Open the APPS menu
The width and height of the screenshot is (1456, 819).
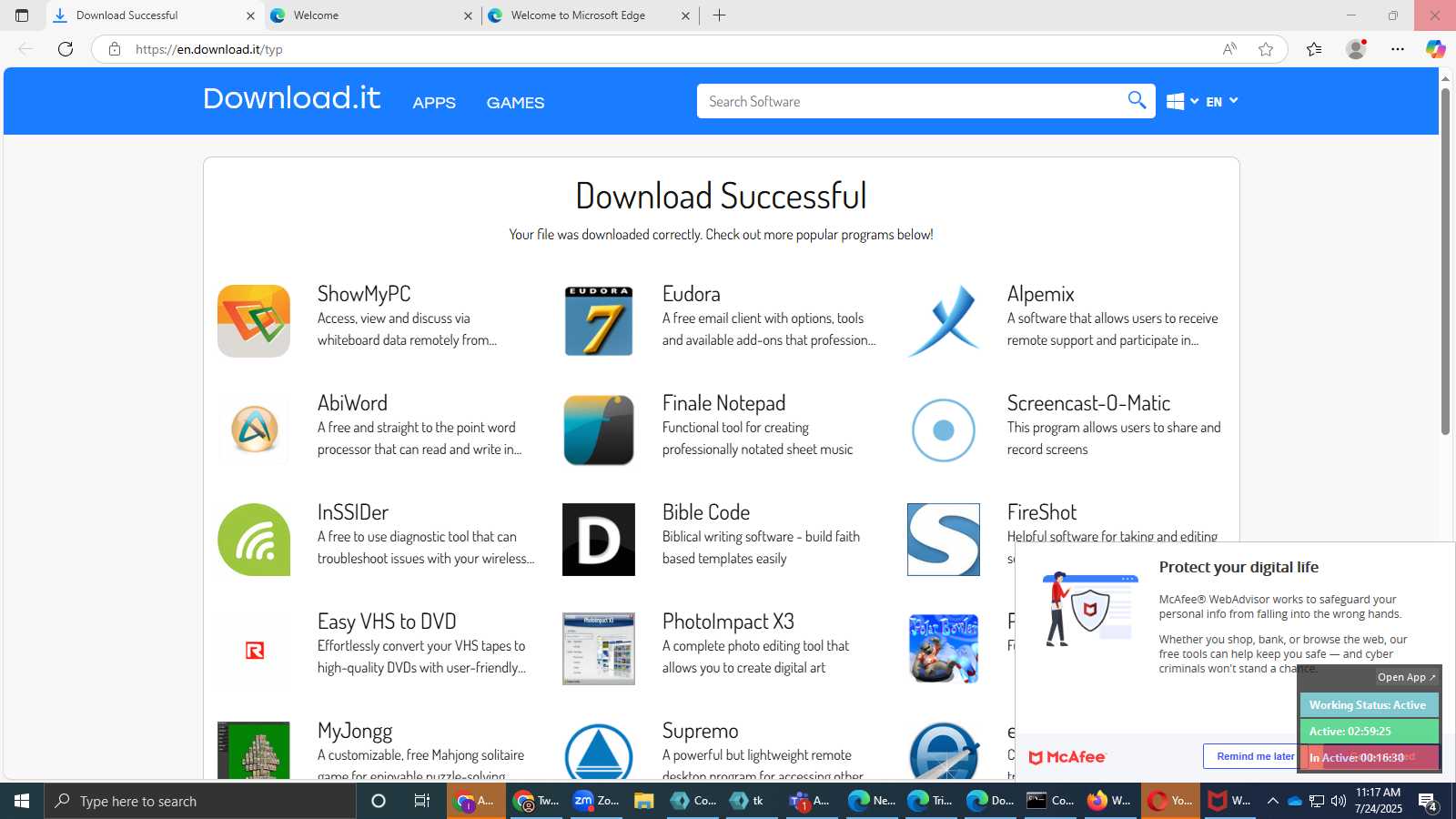[434, 103]
